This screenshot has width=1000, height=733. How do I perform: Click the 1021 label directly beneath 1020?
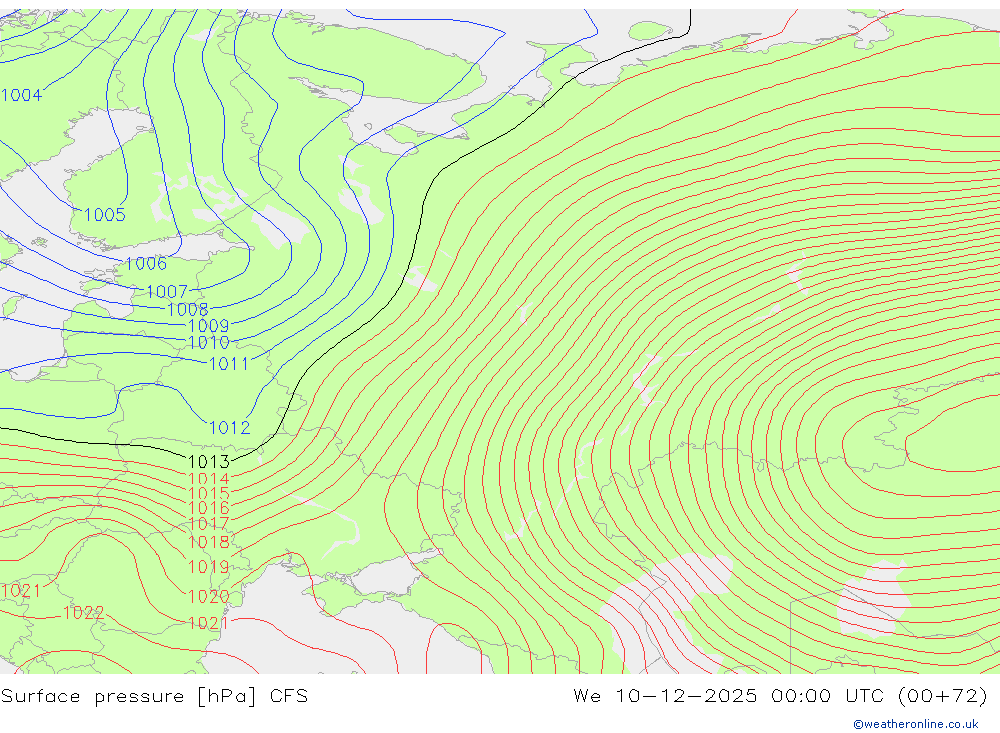[x=209, y=623]
